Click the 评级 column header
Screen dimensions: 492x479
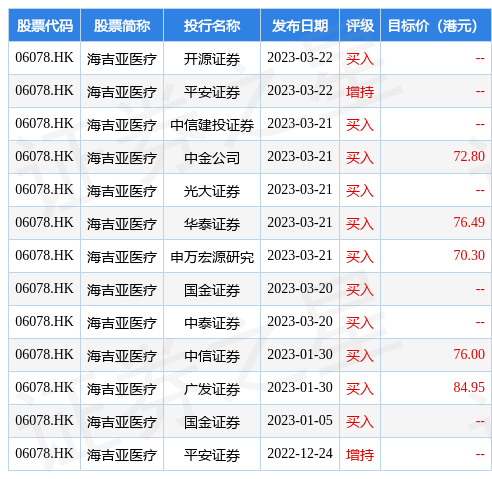[360, 26]
